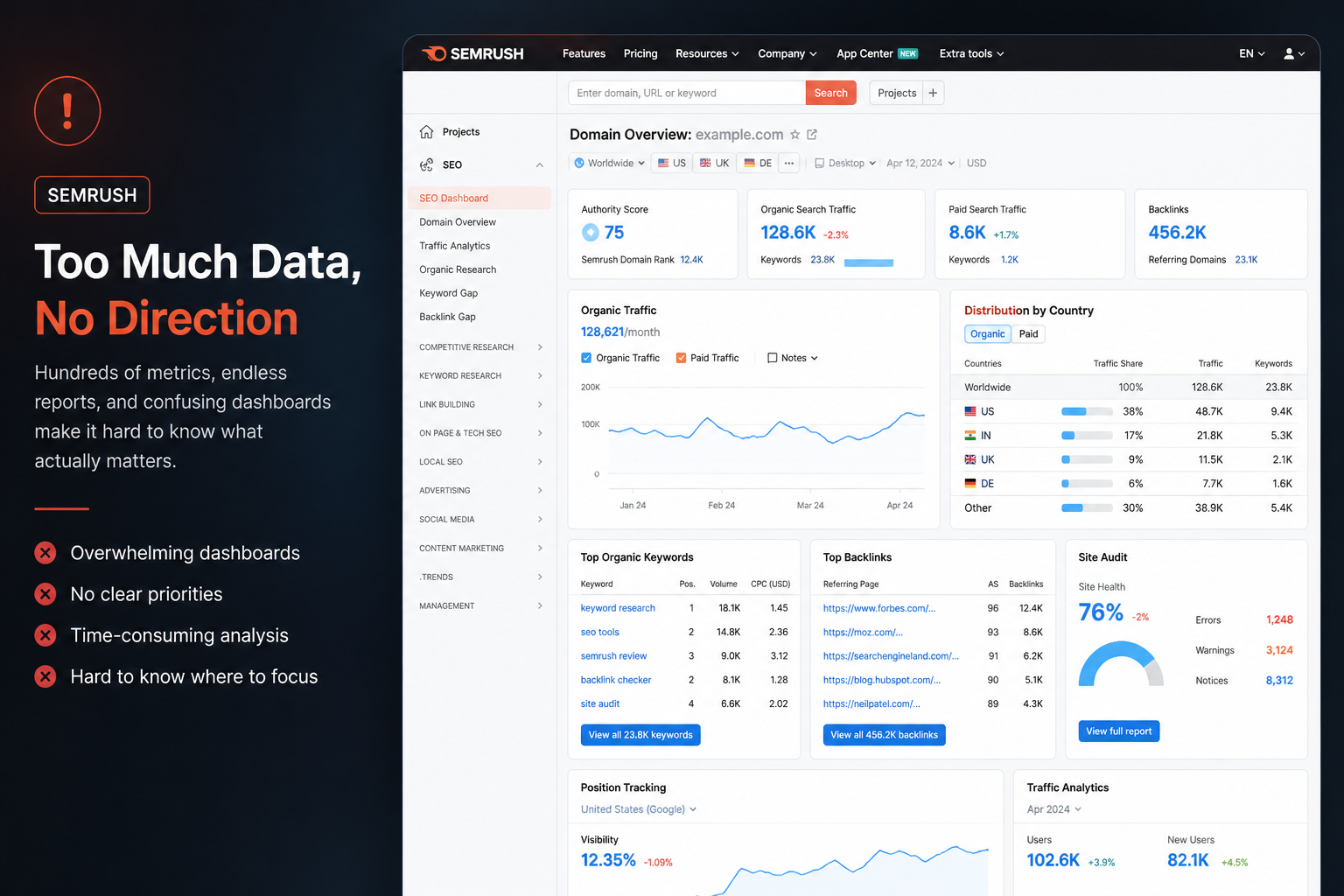Open Traffic Analytics in the sidebar

[x=455, y=246]
